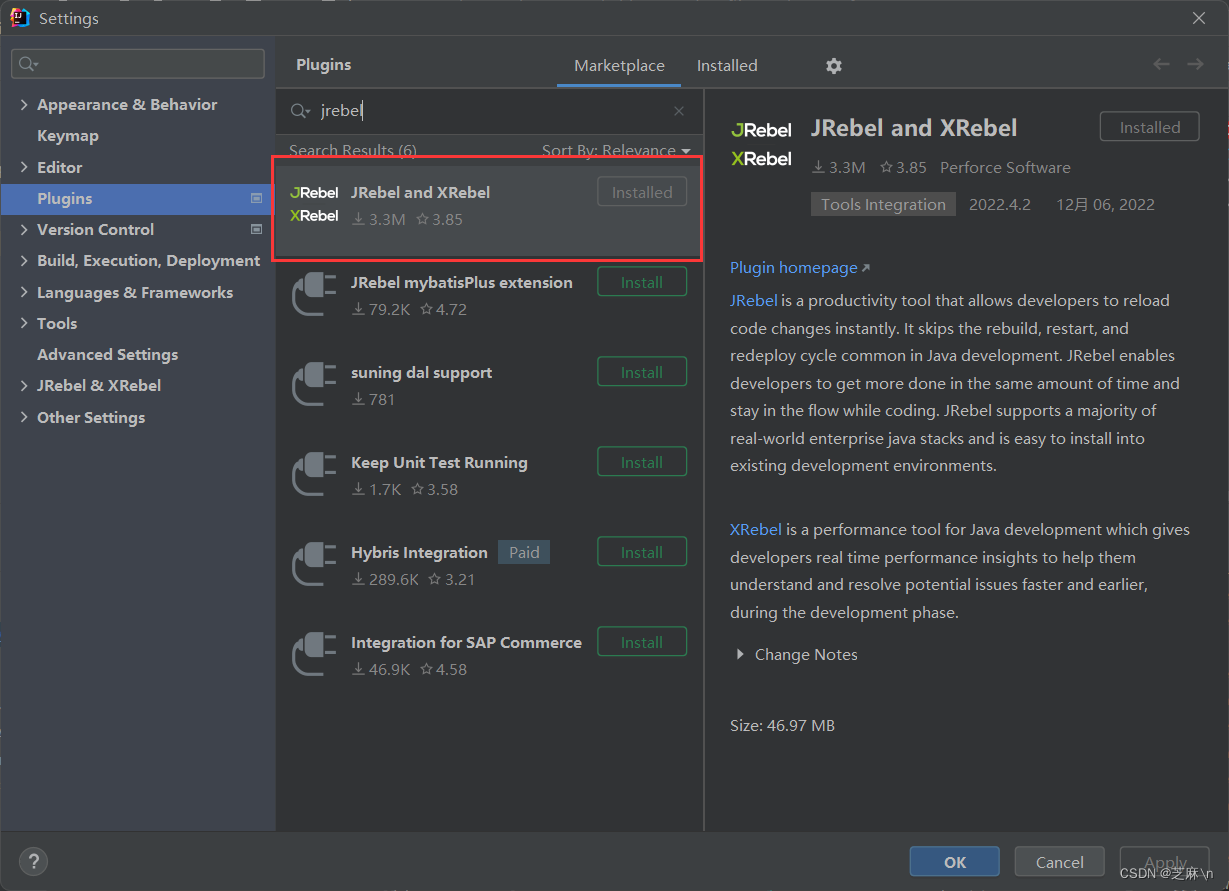Image resolution: width=1229 pixels, height=891 pixels.
Task: Click the Plugins row project-level icon
Action: 256,198
